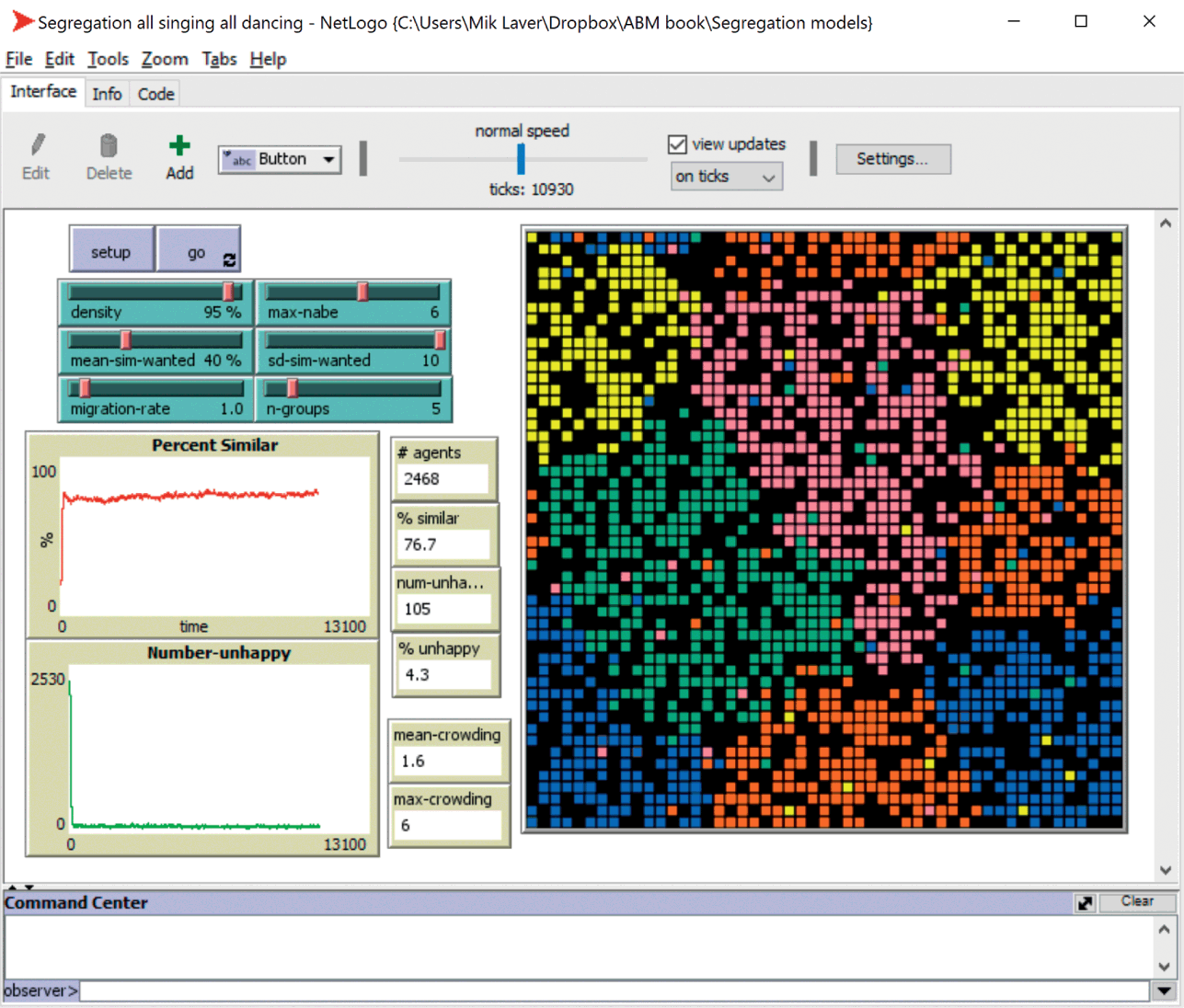This screenshot has width=1184, height=1008.
Task: Open the Settings... button
Action: coord(892,159)
